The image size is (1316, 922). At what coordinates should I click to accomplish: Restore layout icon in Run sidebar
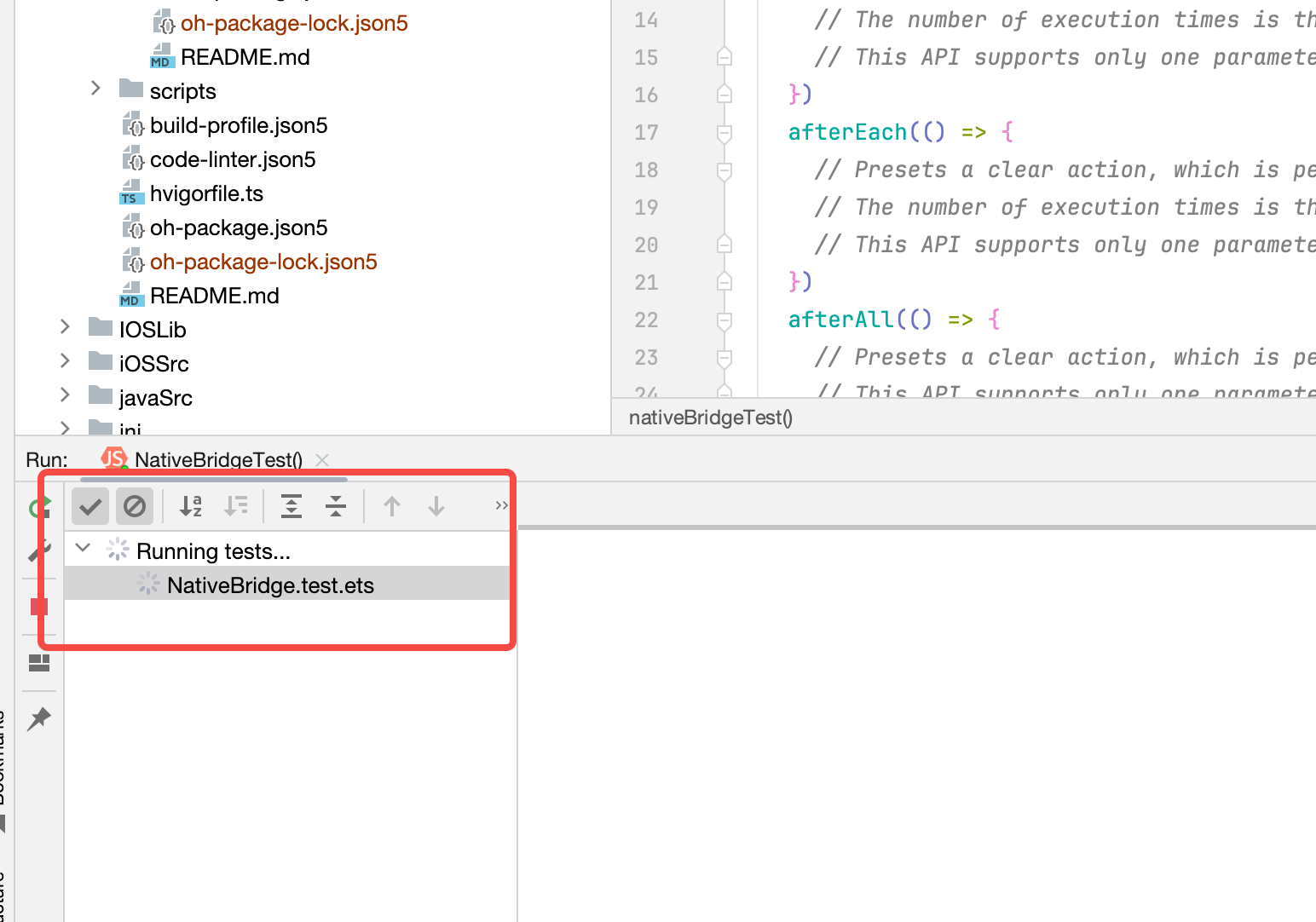[39, 663]
